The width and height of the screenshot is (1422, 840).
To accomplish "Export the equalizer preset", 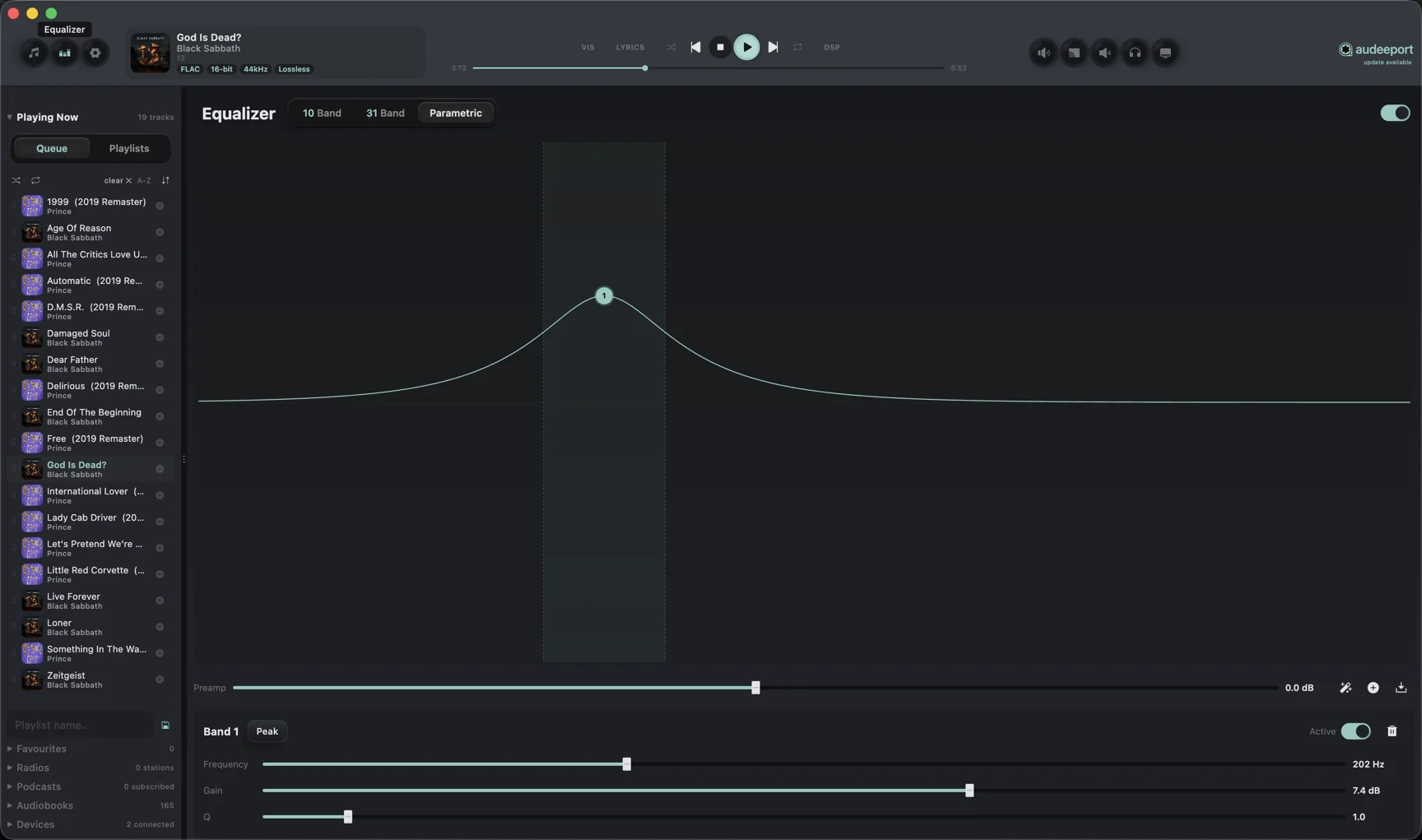I will pyautogui.click(x=1401, y=688).
